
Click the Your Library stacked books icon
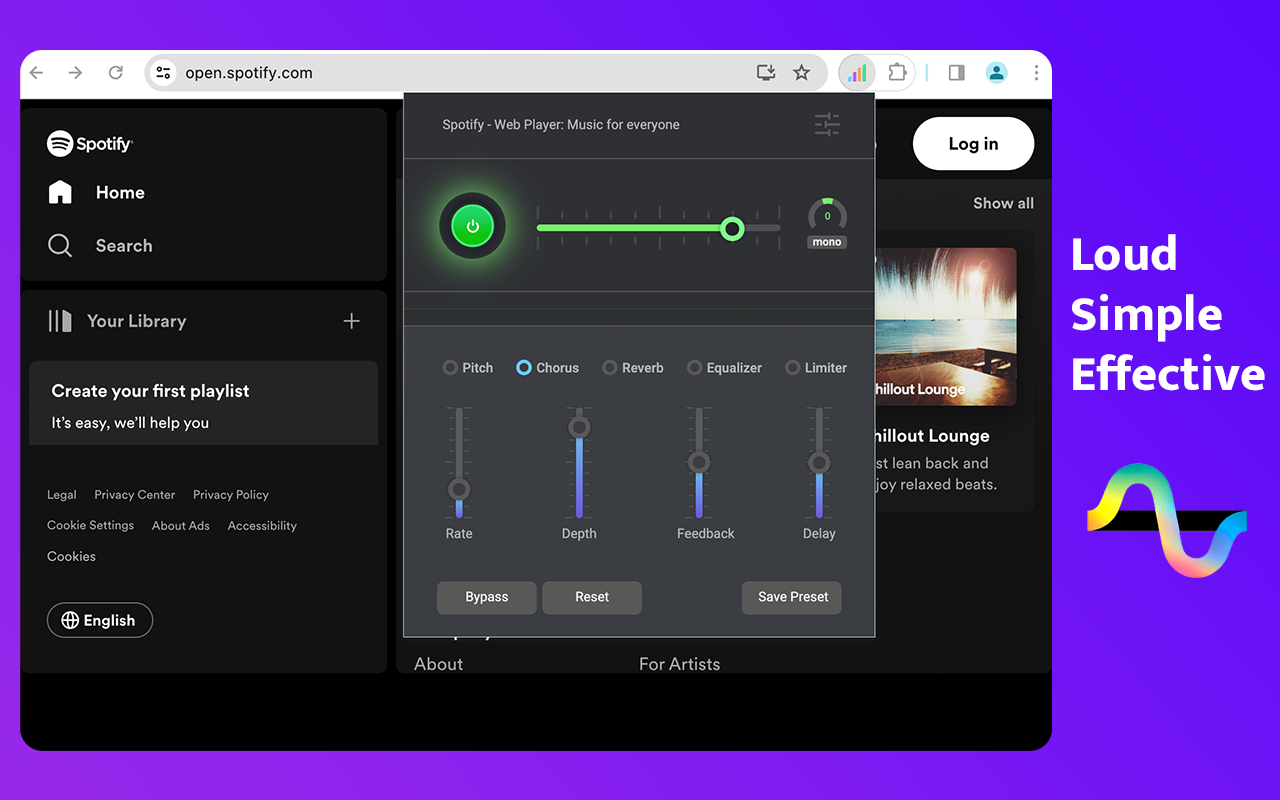60,321
